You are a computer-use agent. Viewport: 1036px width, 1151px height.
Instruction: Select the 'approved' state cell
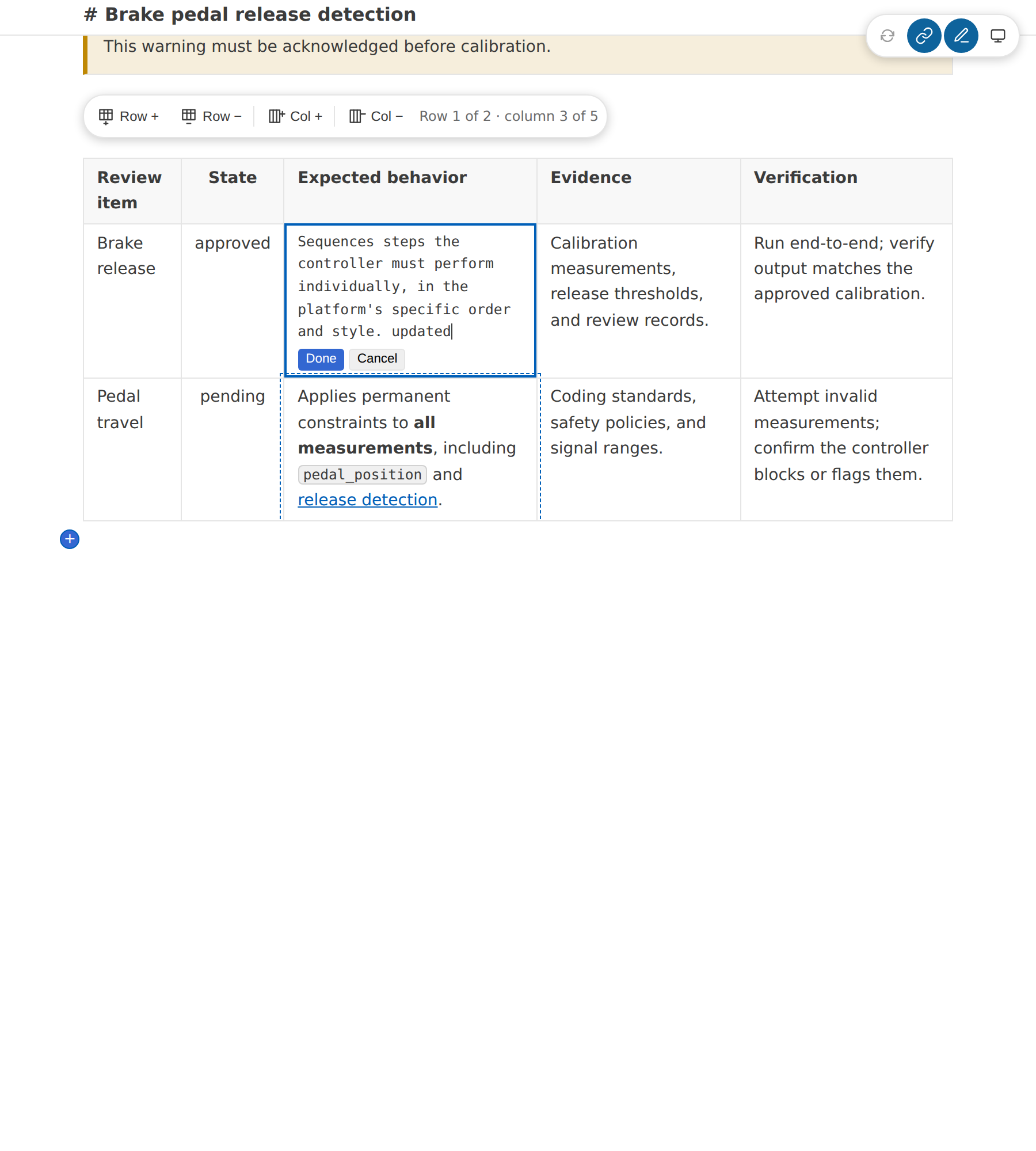click(x=233, y=300)
